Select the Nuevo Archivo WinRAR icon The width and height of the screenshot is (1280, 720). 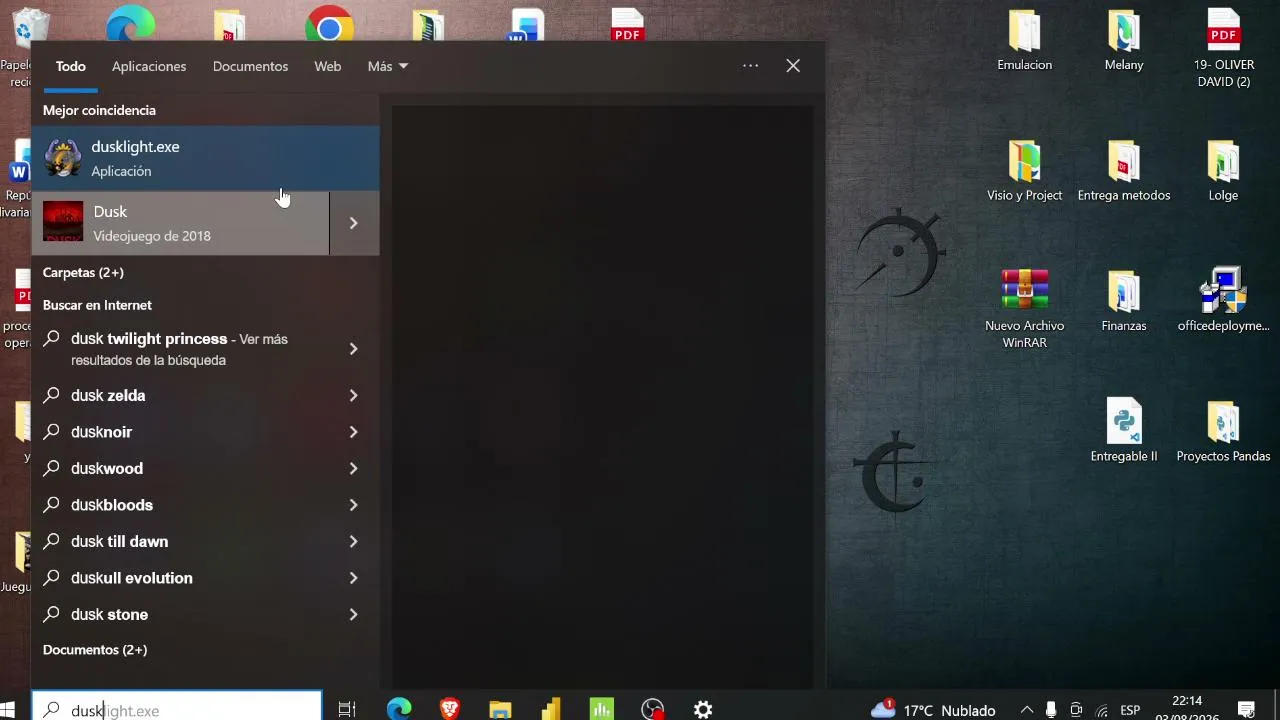click(x=1025, y=309)
